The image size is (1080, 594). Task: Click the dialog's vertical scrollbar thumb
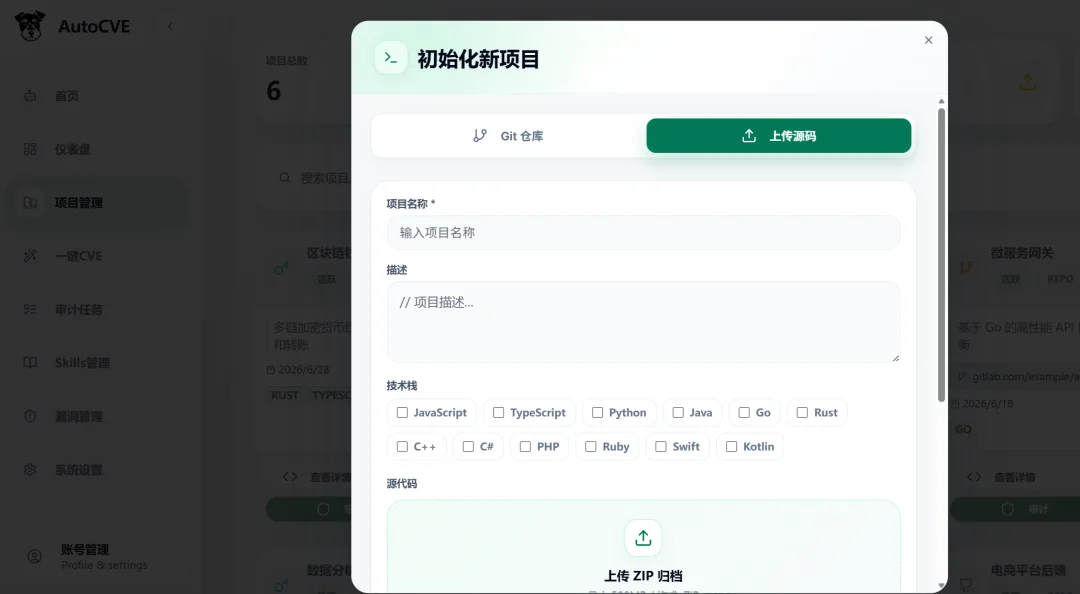point(942,255)
